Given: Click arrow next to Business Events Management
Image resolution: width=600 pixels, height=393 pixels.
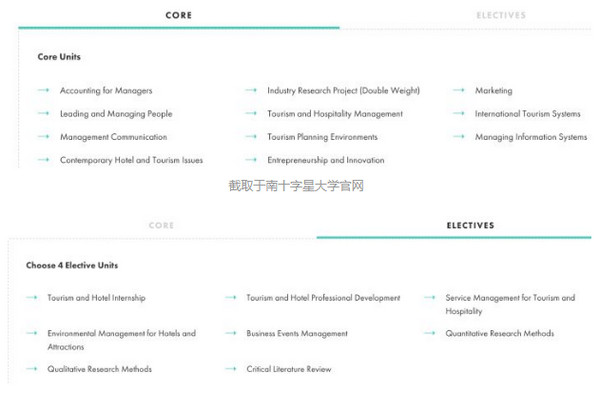Looking at the screenshot, I should (231, 333).
